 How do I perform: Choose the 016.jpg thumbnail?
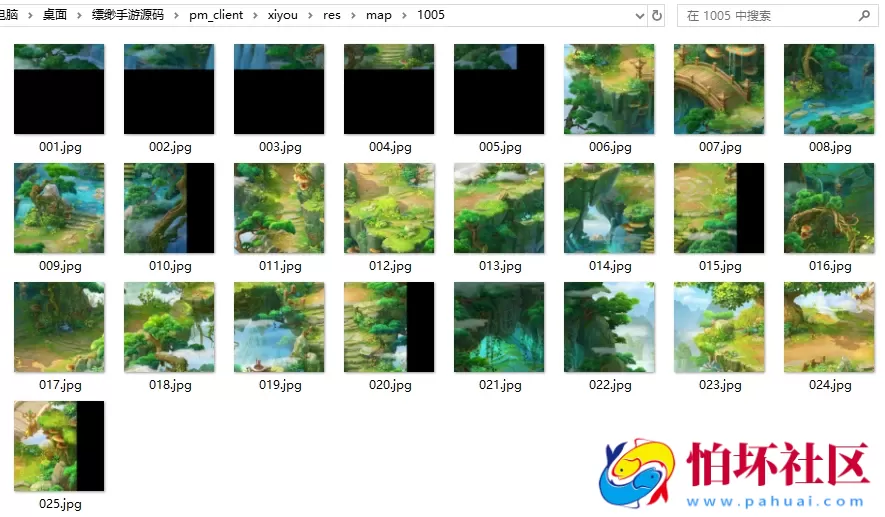829,208
